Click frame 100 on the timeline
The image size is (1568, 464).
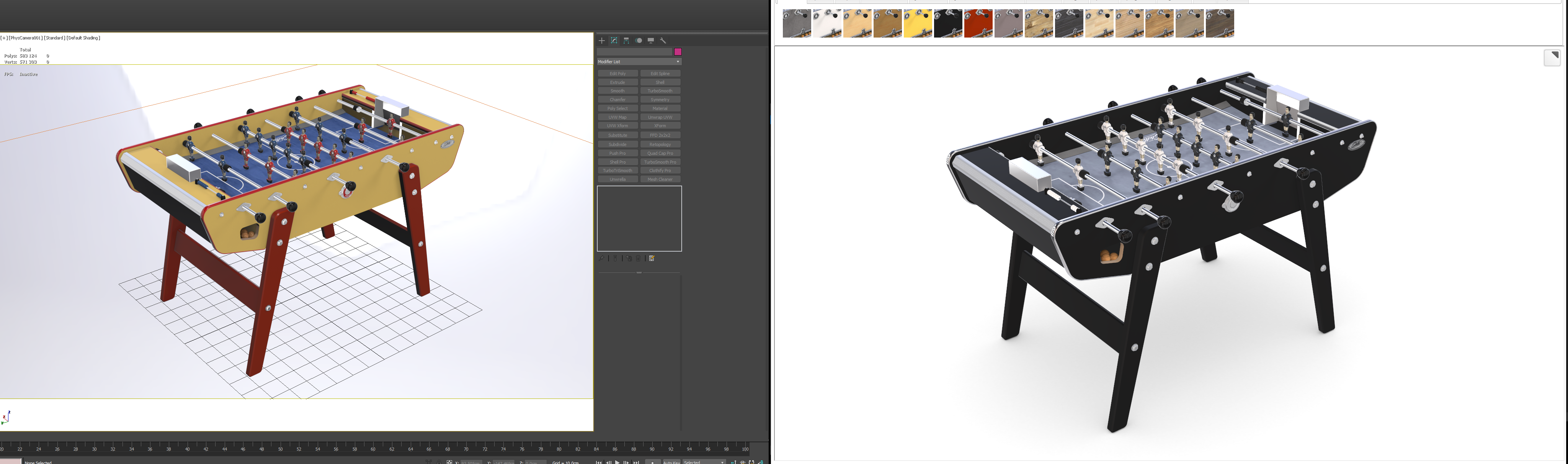745,449
